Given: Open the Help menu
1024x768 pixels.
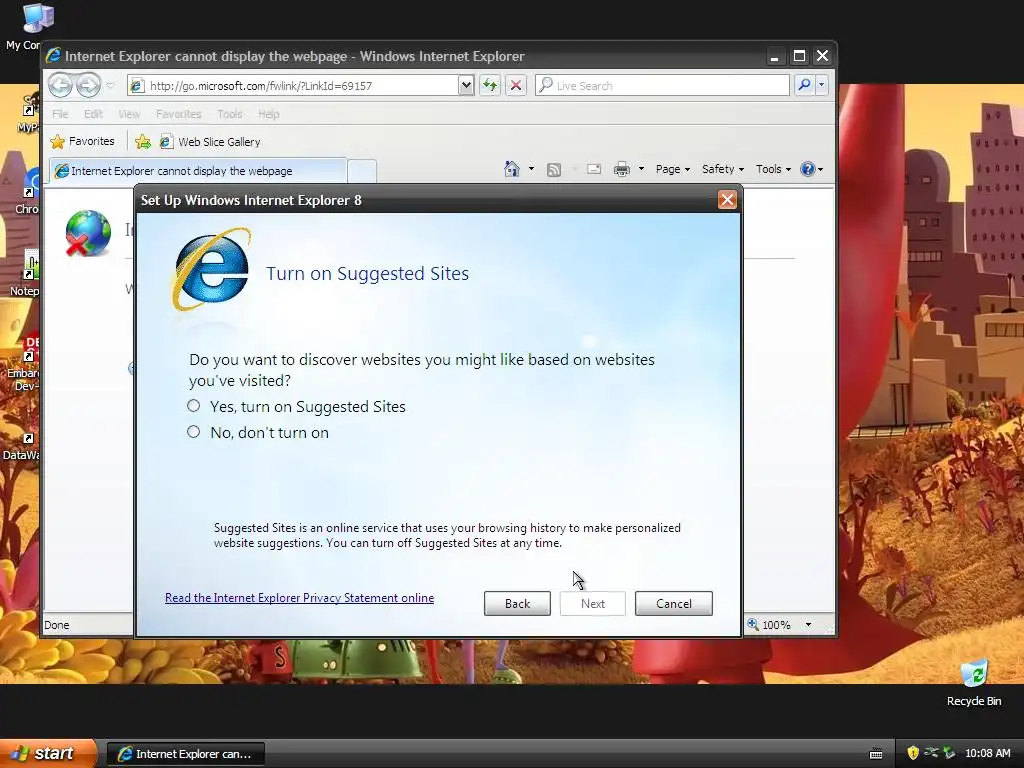Looking at the screenshot, I should point(268,114).
